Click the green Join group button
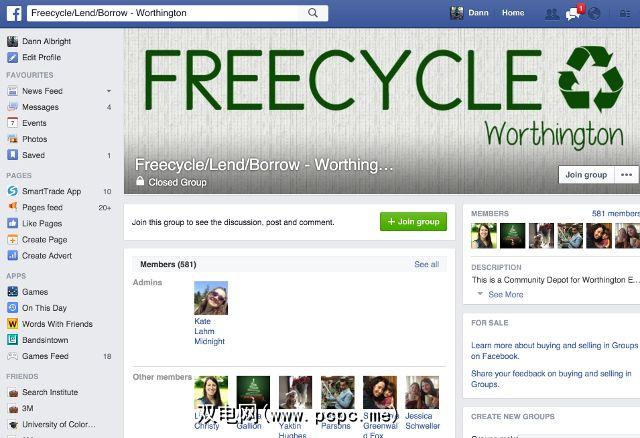Screen dimensions: 640x438 point(413,222)
